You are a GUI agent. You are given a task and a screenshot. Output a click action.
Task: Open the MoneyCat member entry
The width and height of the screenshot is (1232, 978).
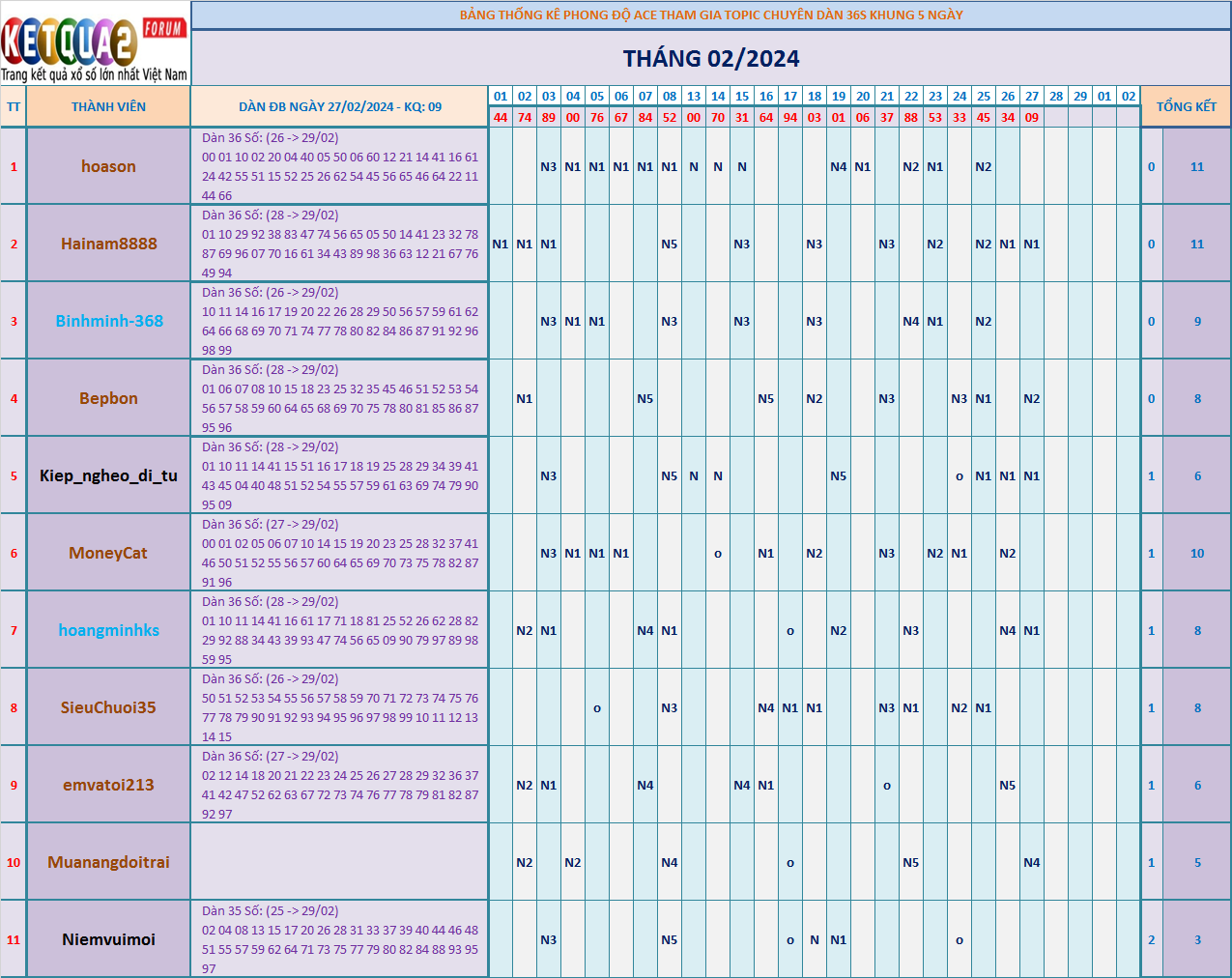pos(108,553)
